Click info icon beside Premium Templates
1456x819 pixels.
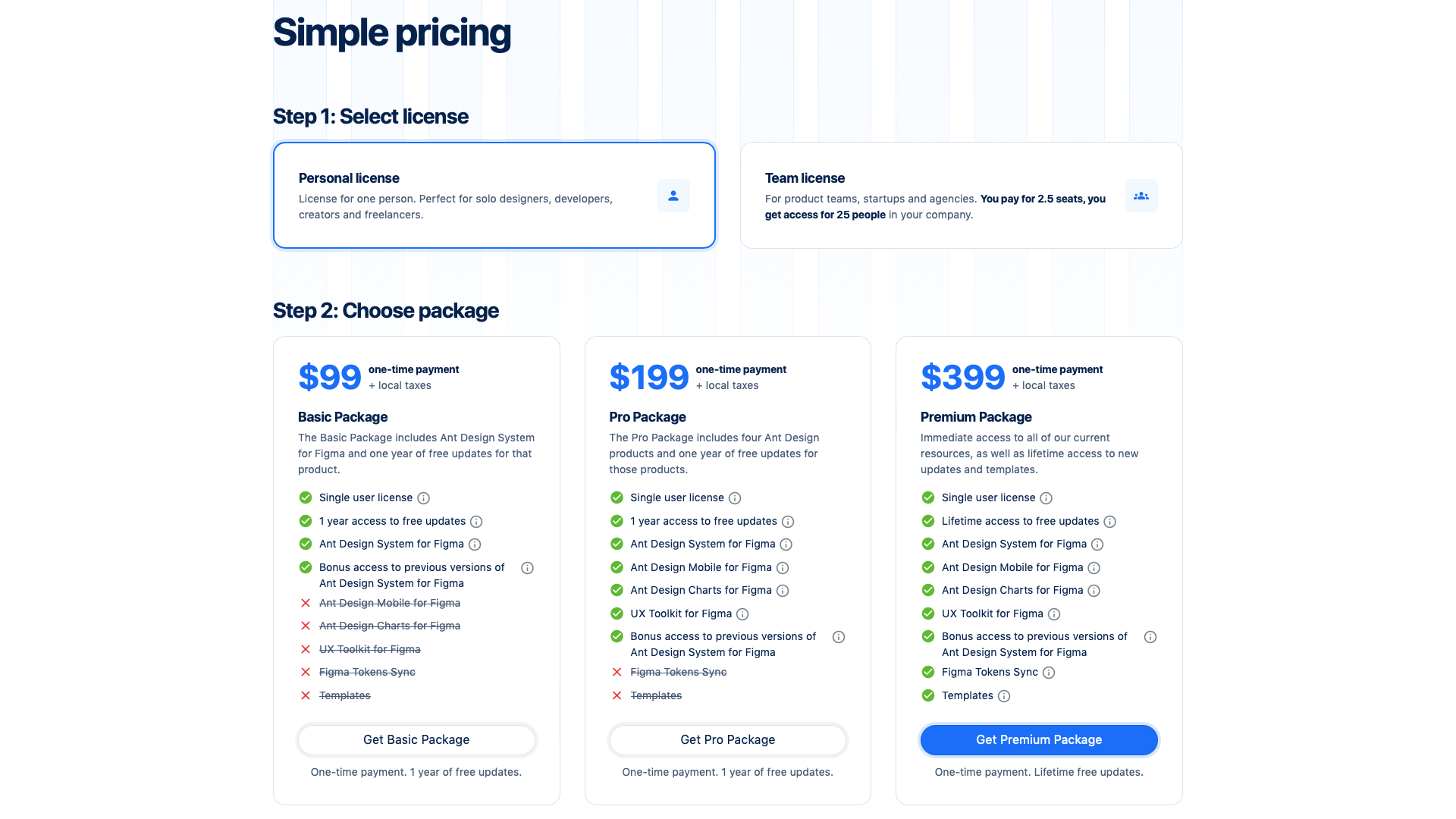[x=1004, y=696]
